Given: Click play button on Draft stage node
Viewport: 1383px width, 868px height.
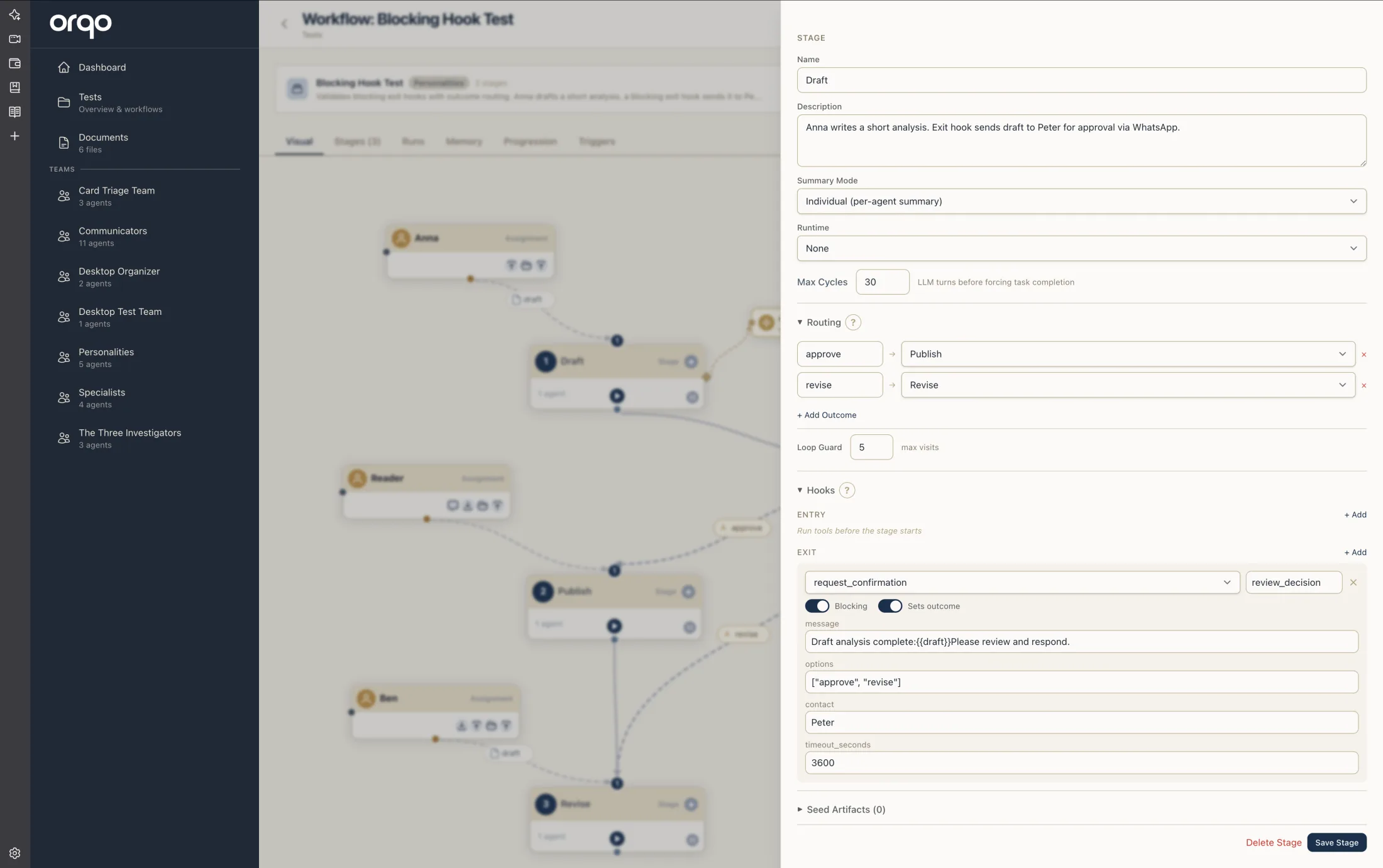Looking at the screenshot, I should pos(617,396).
